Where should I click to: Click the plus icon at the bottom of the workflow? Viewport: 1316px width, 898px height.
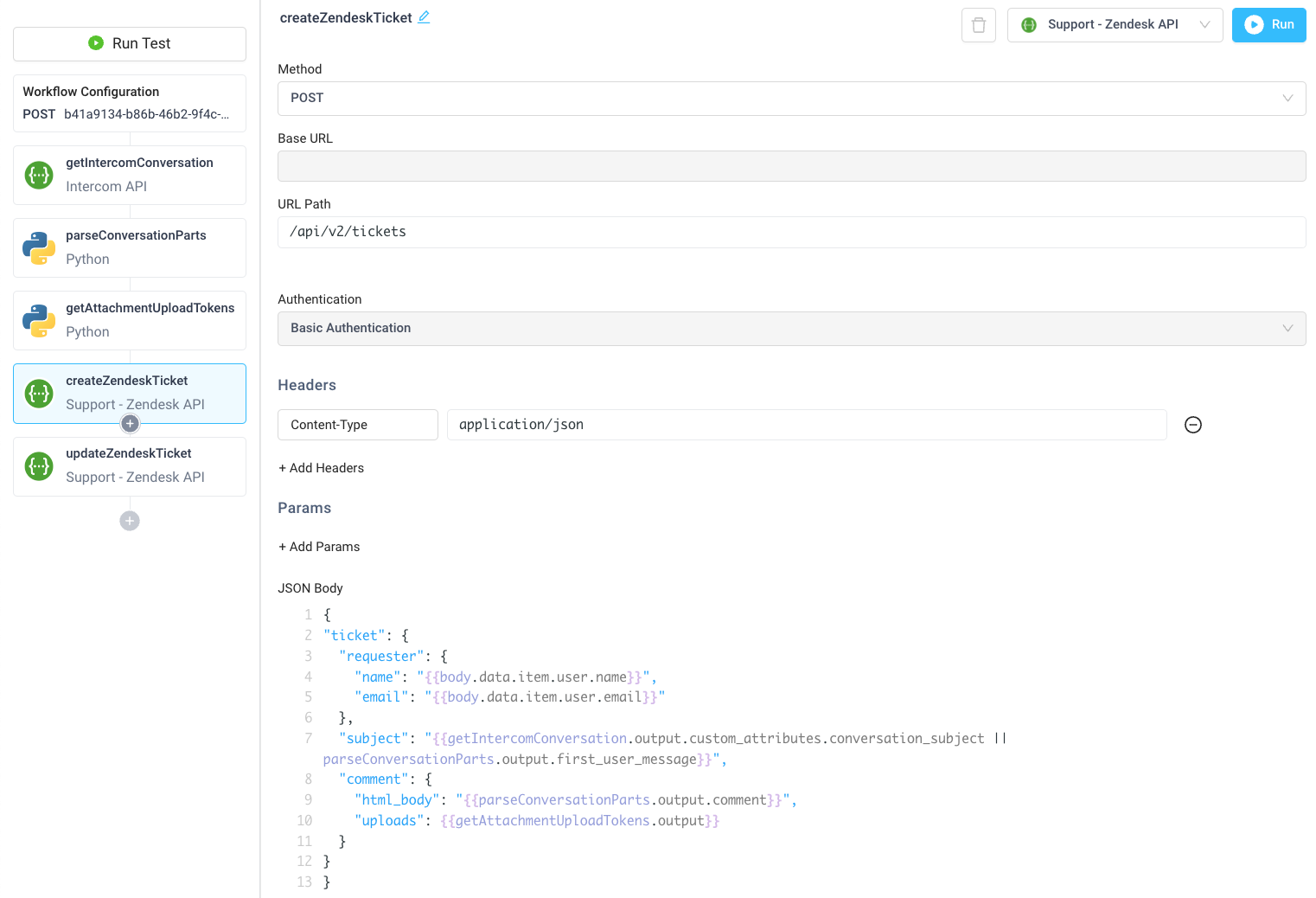129,520
